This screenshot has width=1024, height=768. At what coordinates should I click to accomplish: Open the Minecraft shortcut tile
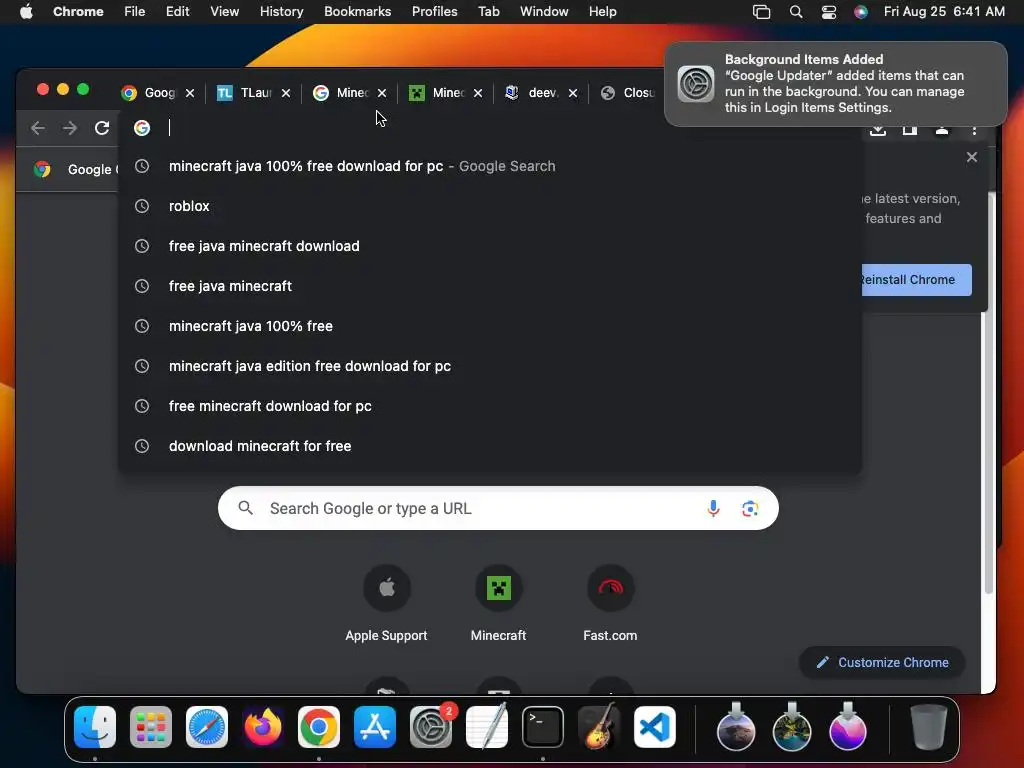[498, 604]
